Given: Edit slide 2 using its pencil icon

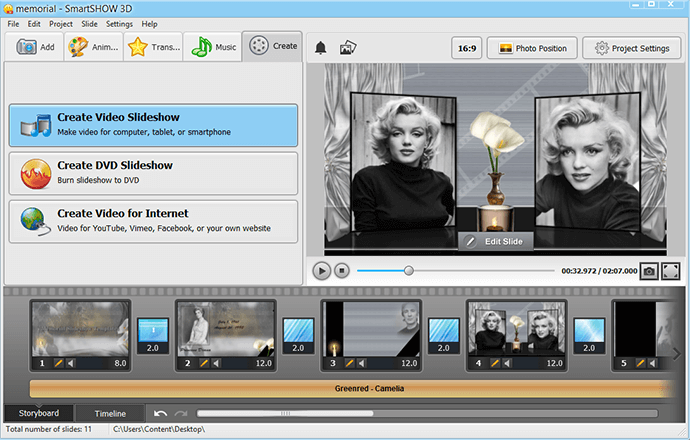Looking at the screenshot, I should tap(204, 363).
